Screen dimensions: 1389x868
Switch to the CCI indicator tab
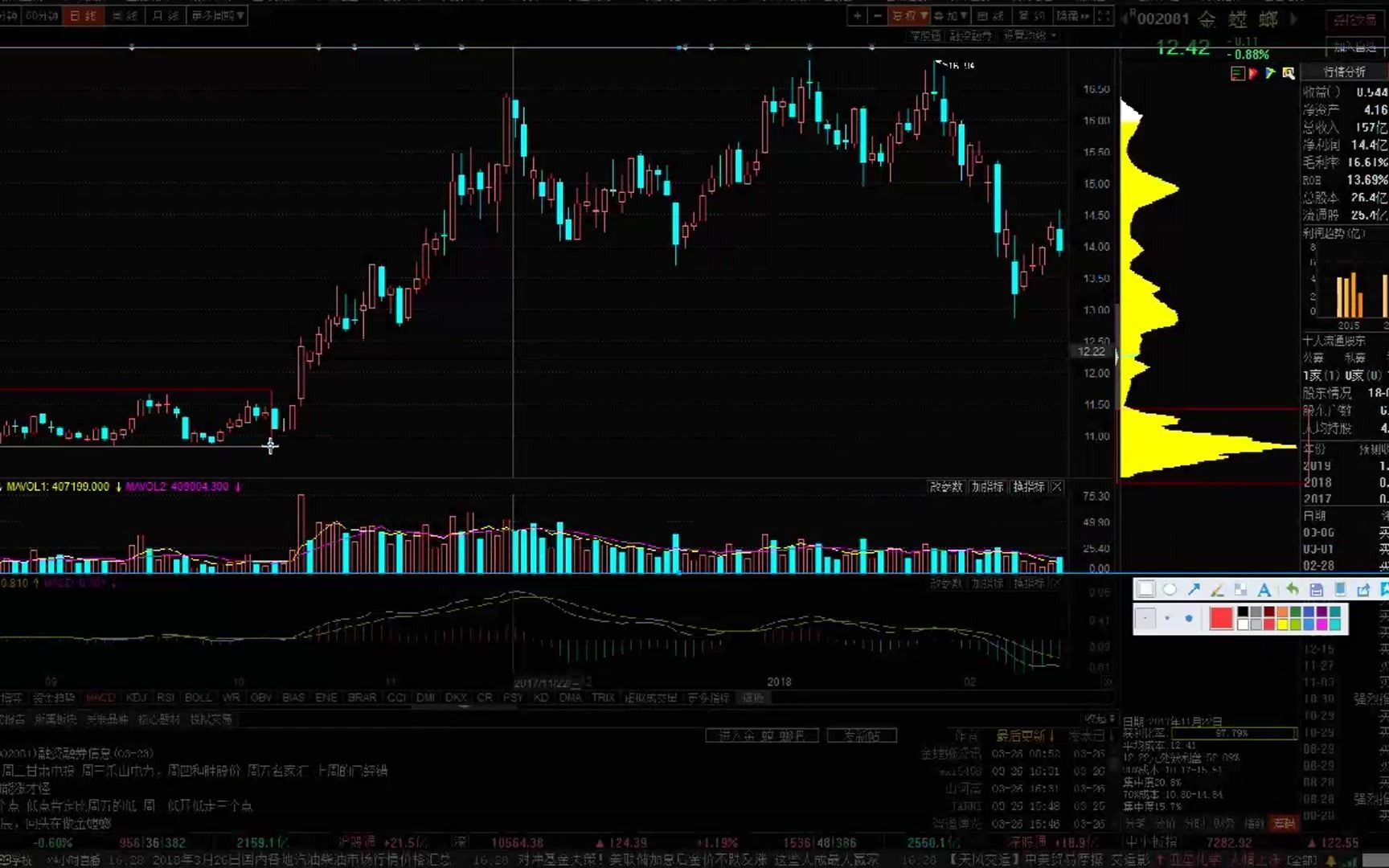[x=397, y=698]
